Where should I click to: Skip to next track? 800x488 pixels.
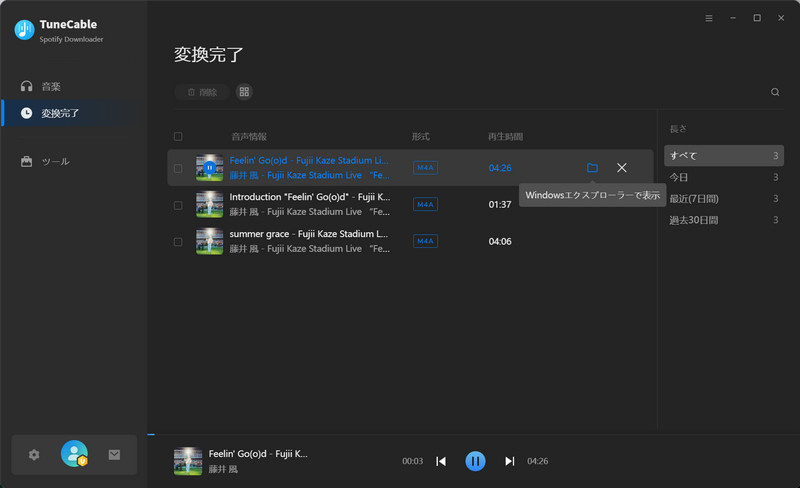(x=509, y=461)
